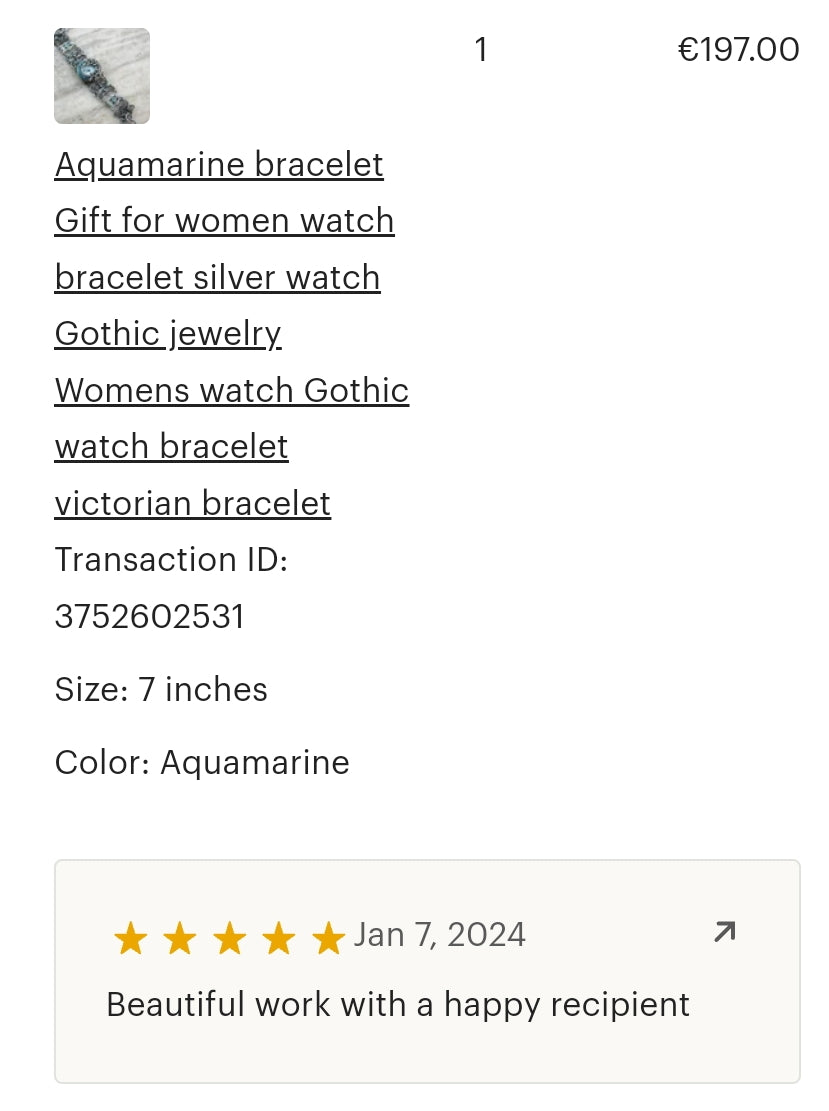
Task: Open the bracelet product thumbnail image
Action: (102, 76)
